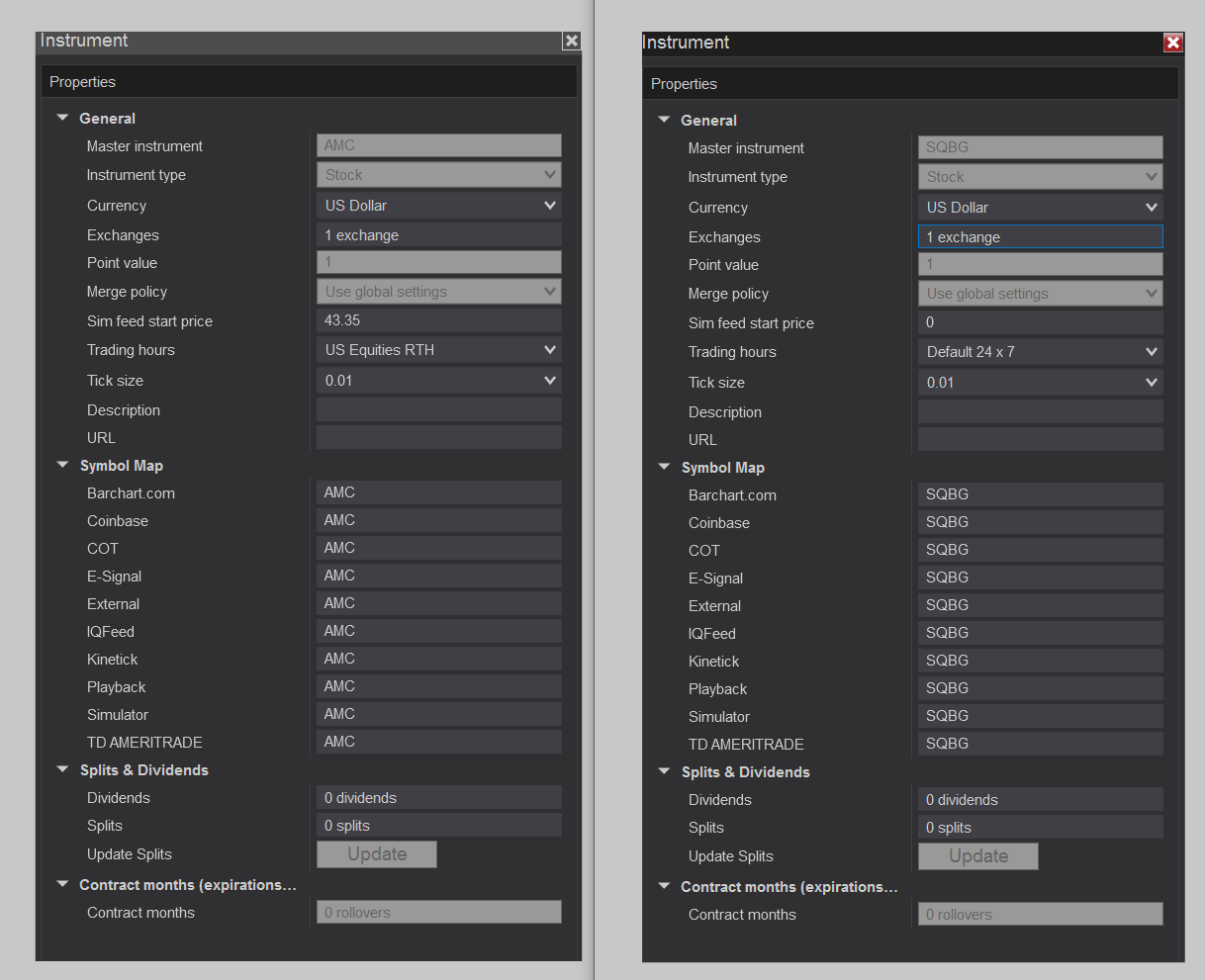Open Tick size dropdown in AMC window
Screen dimensions: 1205x980
point(439,381)
